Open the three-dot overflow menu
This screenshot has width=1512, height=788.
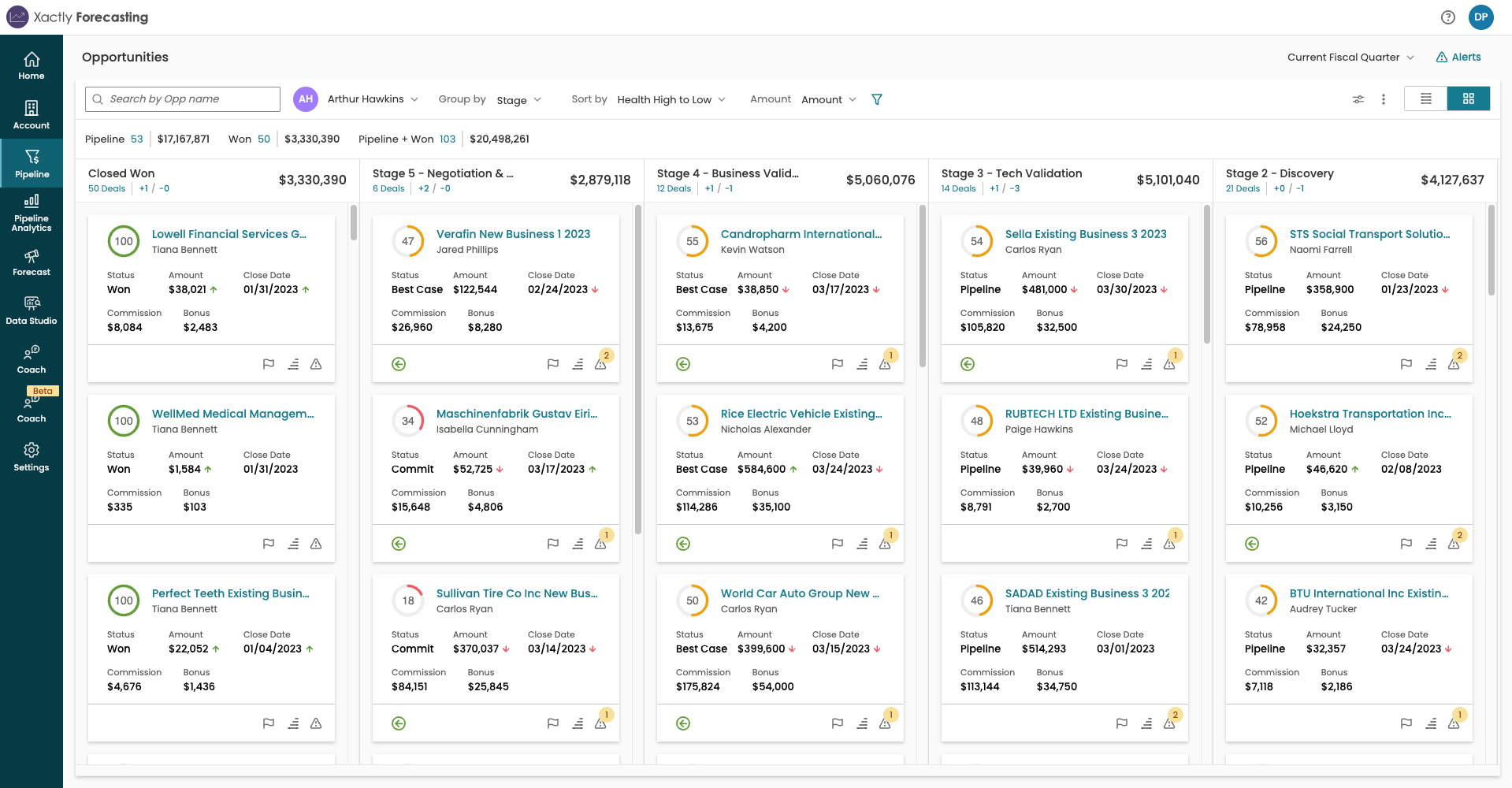pos(1384,99)
